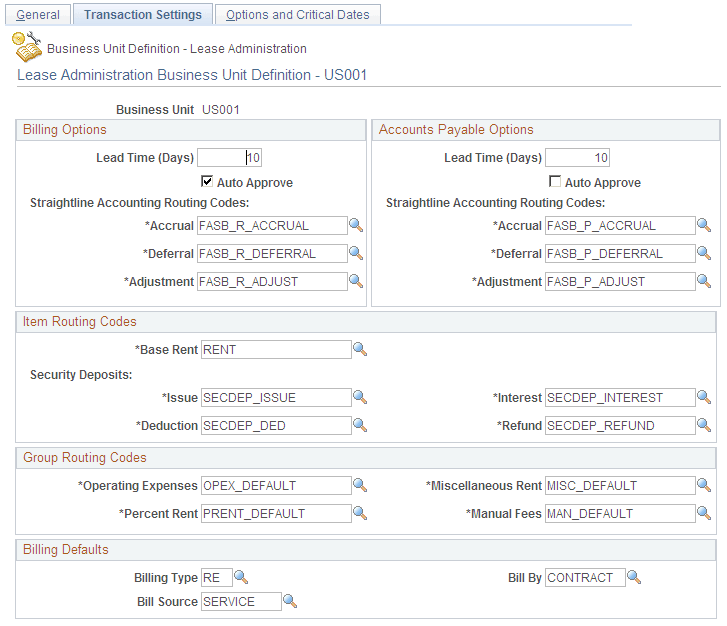727x626 pixels.
Task: Click Accounts Payable Lead Time field
Action: pos(578,158)
